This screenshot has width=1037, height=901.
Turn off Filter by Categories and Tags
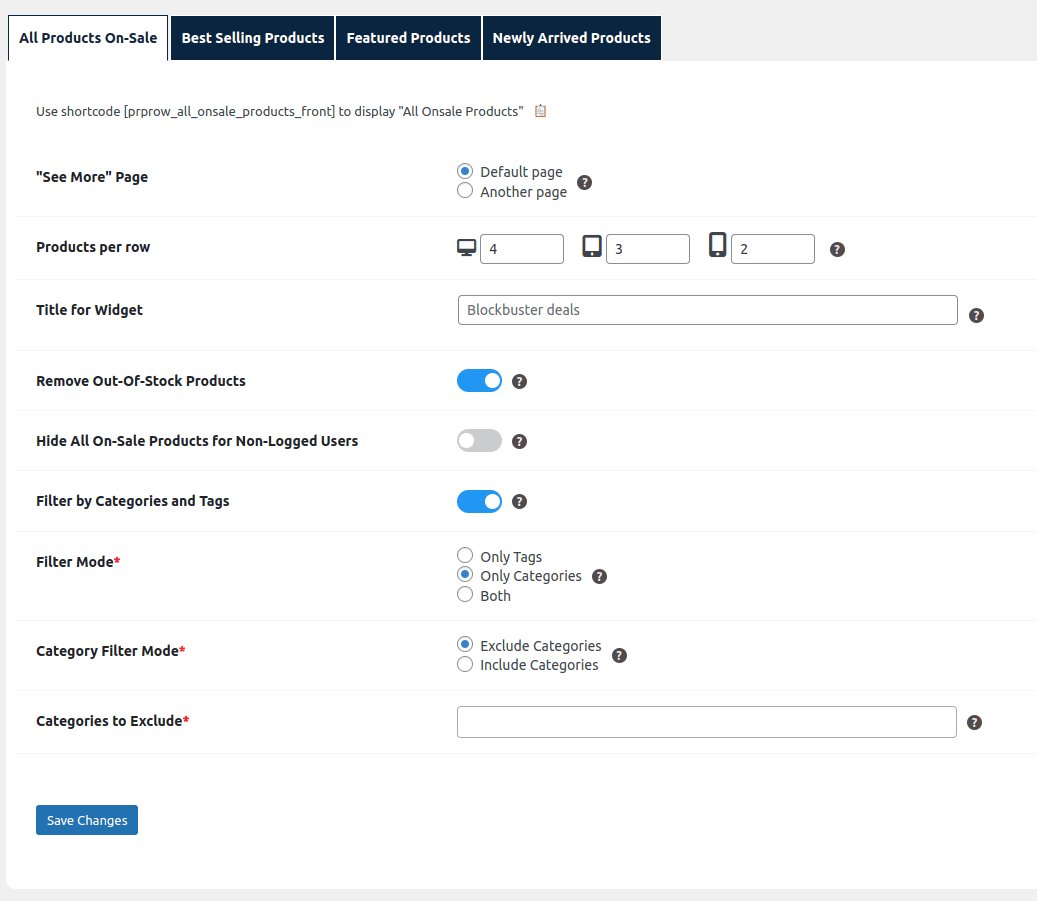tap(479, 501)
